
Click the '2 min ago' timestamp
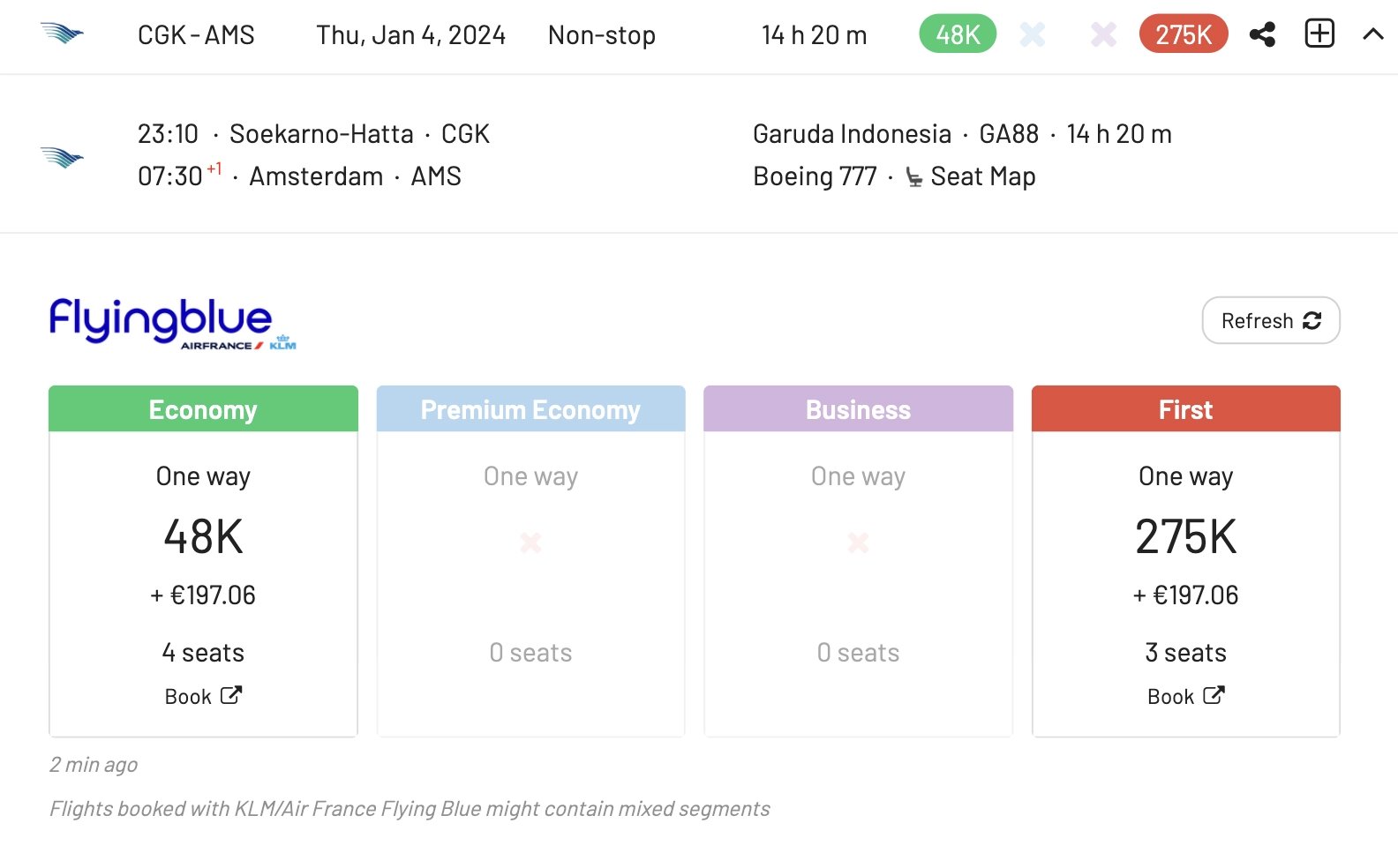(94, 765)
